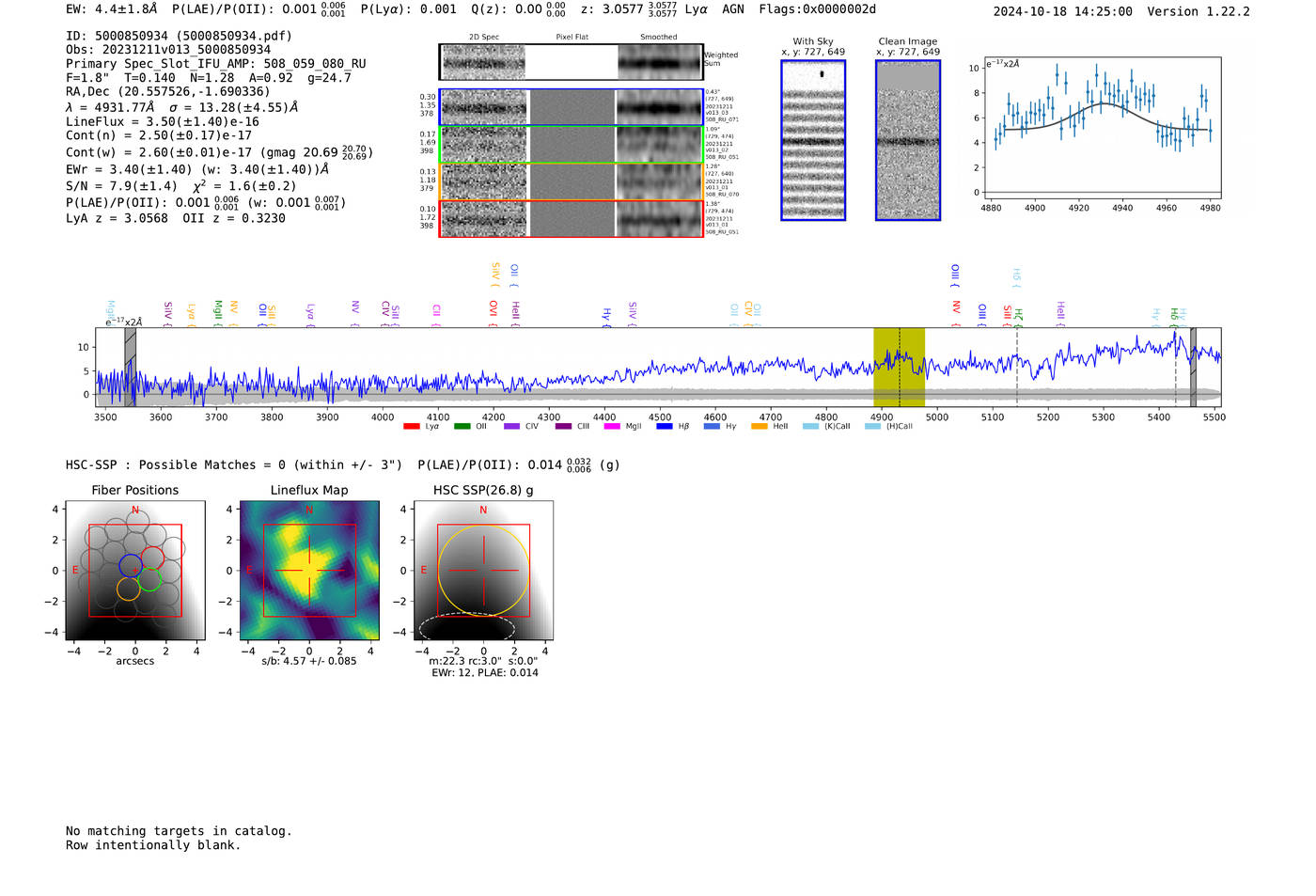The height and width of the screenshot is (896, 1316).
Task: Click the Obs 20231211v013_5000850934 line
Action: 168,50
